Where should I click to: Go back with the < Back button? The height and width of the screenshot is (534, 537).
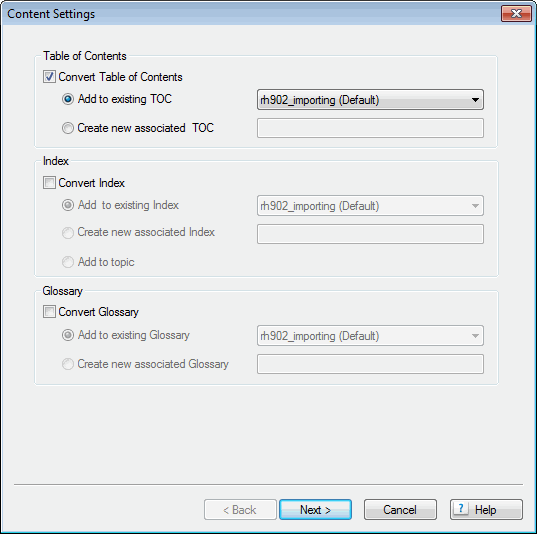[240, 510]
